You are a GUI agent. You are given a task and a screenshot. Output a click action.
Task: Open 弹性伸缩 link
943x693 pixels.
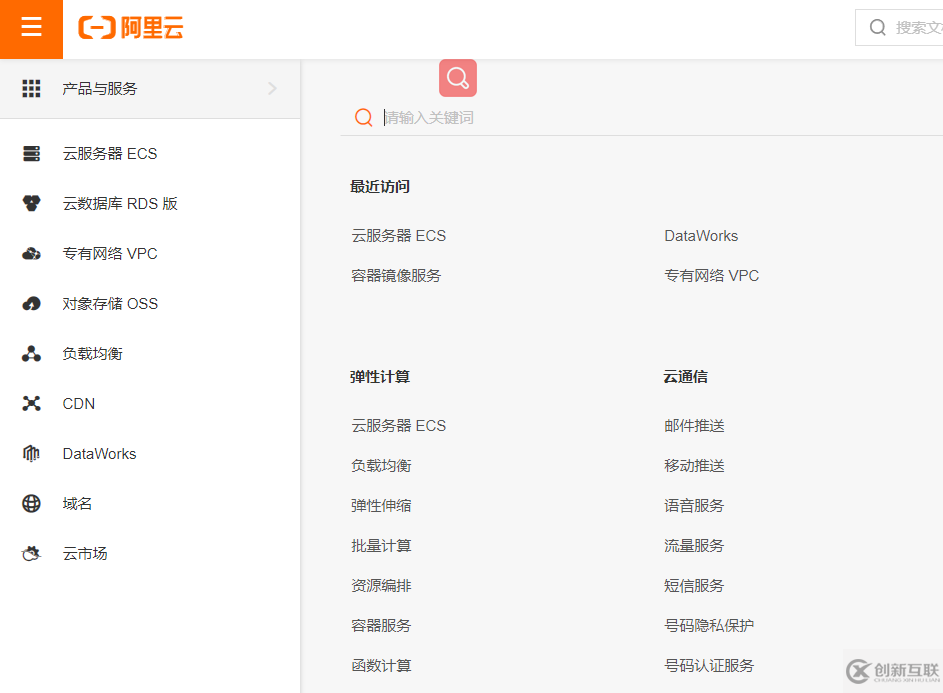tap(381, 505)
